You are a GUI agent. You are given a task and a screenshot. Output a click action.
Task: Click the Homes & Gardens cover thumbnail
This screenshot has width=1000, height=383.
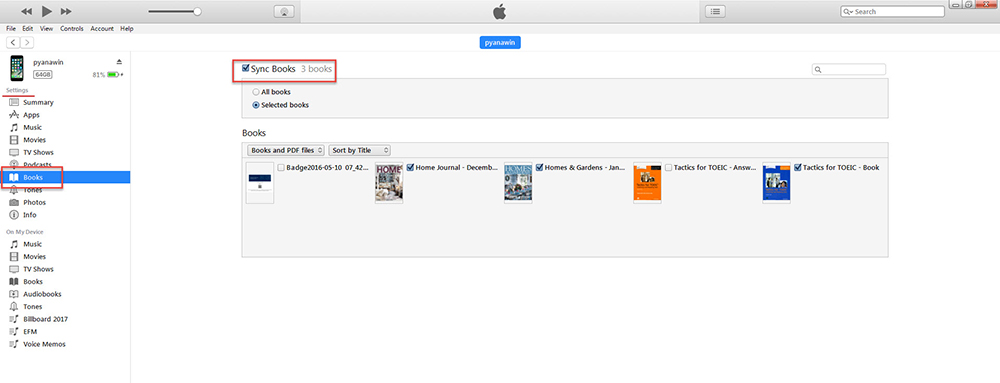coord(518,183)
